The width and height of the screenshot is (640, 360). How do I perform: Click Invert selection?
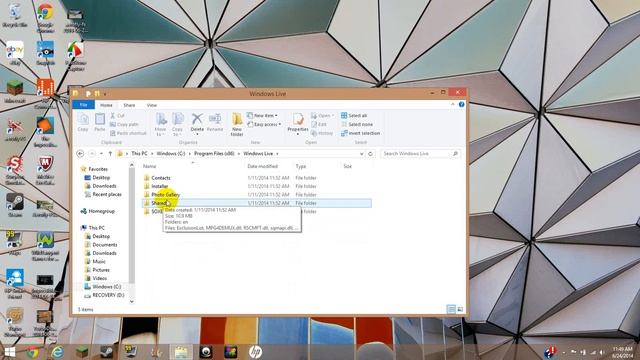click(360, 133)
